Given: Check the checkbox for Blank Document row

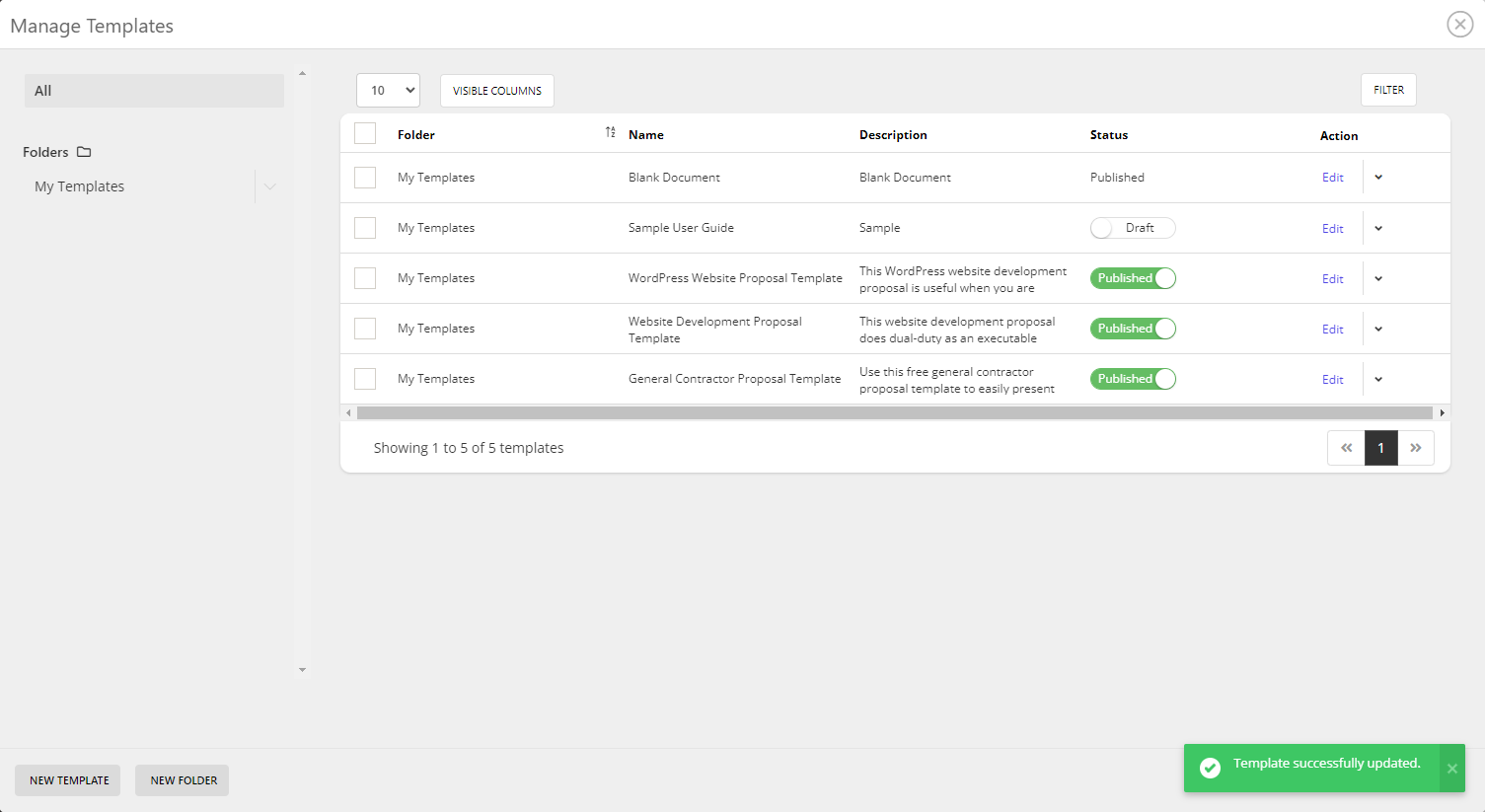Looking at the screenshot, I should 364,177.
